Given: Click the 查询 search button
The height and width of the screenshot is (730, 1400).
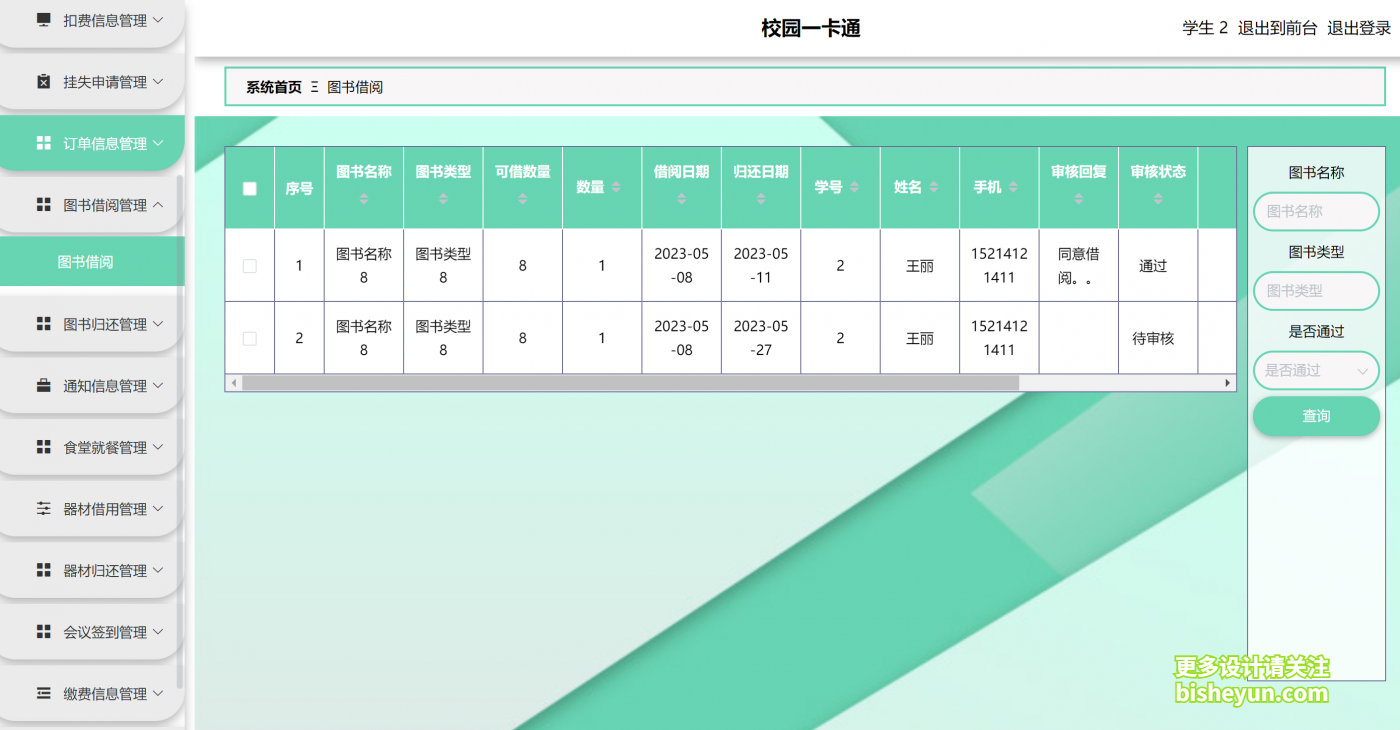Looking at the screenshot, I should tap(1316, 416).
